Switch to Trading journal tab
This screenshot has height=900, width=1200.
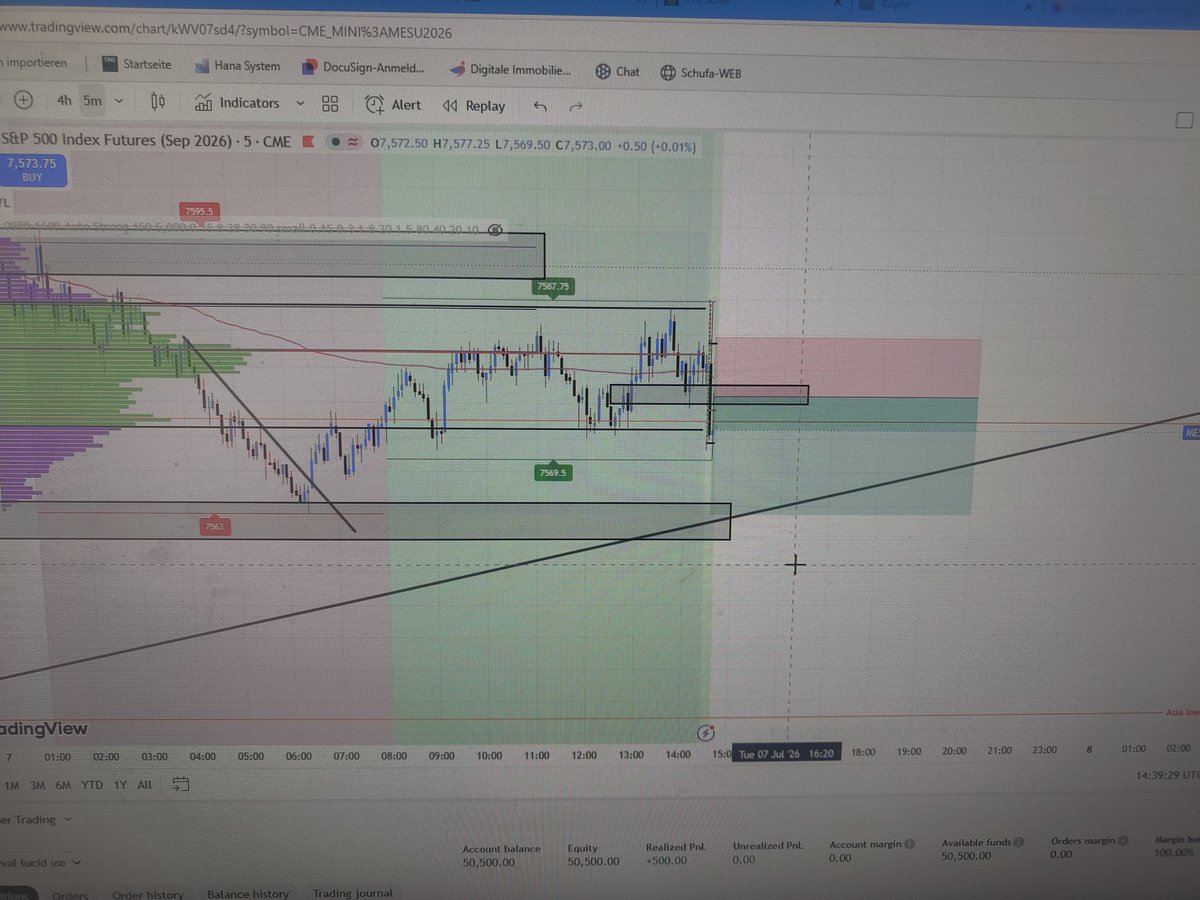tap(353, 893)
